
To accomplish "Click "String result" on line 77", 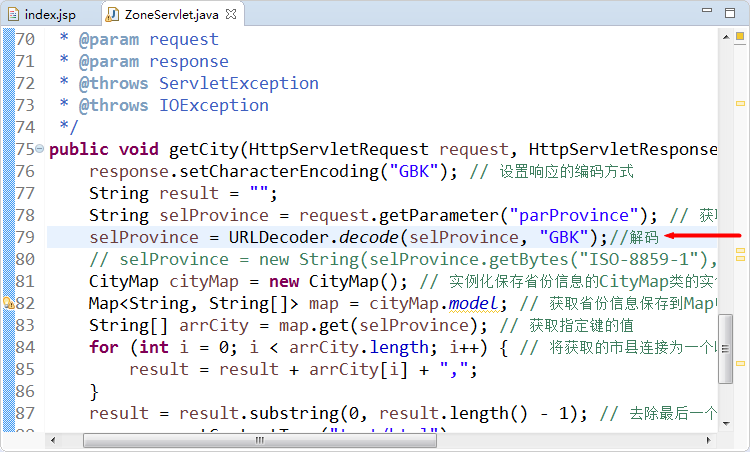I will (x=154, y=194).
